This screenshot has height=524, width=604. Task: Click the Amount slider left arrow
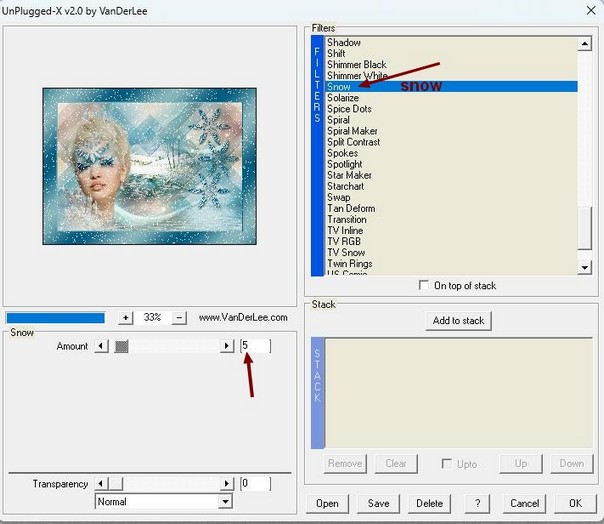[101, 346]
